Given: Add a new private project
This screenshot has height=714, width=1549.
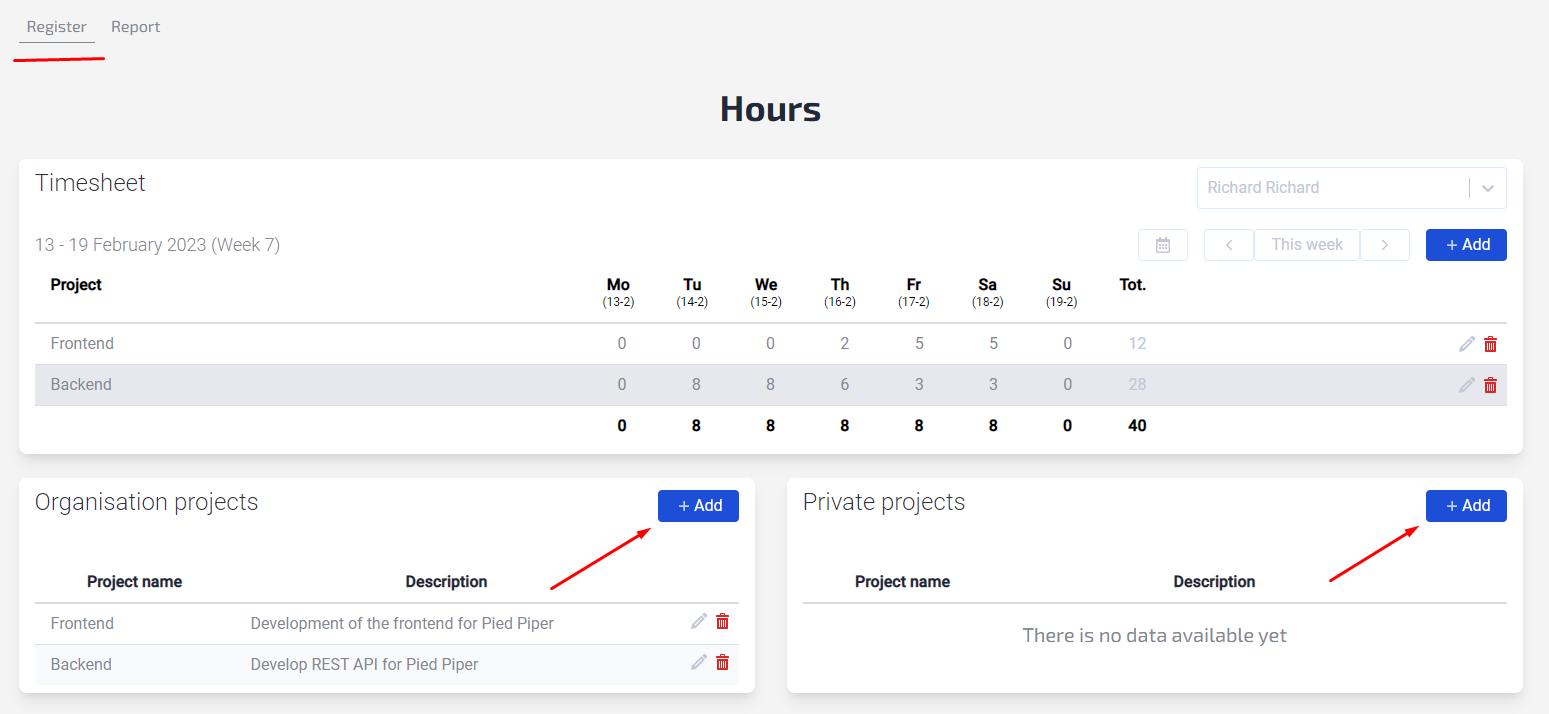Looking at the screenshot, I should [1466, 506].
